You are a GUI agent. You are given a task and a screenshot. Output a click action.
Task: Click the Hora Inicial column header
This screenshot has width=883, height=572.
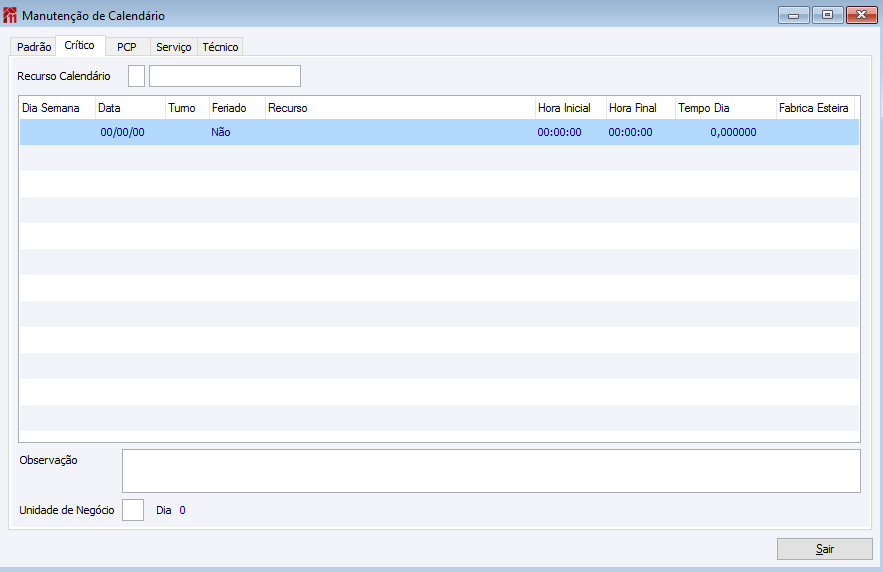pyautogui.click(x=570, y=108)
